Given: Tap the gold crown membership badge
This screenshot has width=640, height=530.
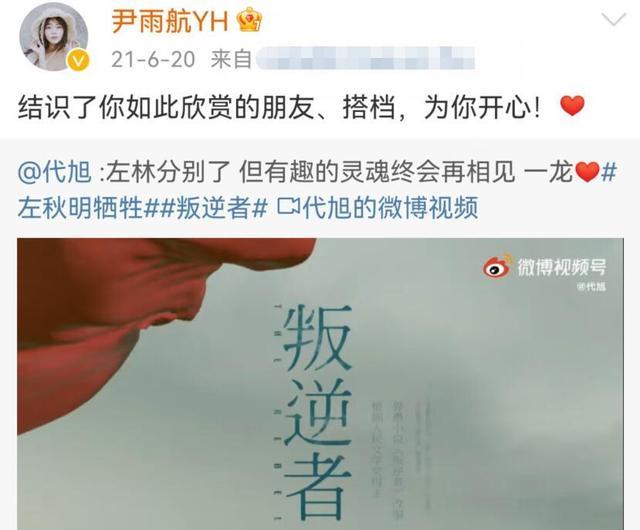Looking at the screenshot, I should pyautogui.click(x=249, y=20).
